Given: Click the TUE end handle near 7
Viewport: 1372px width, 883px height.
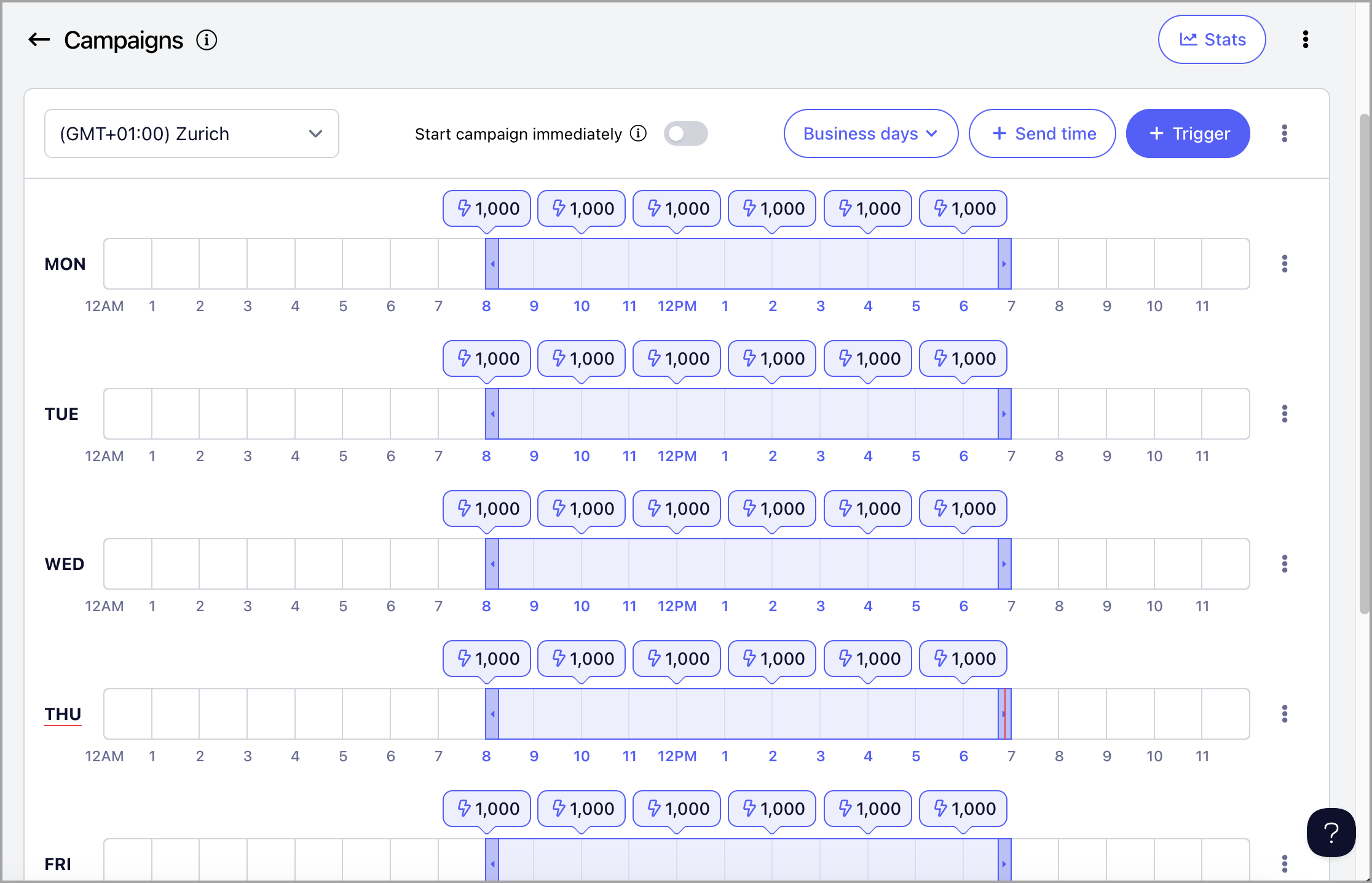Looking at the screenshot, I should pyautogui.click(x=1004, y=414).
